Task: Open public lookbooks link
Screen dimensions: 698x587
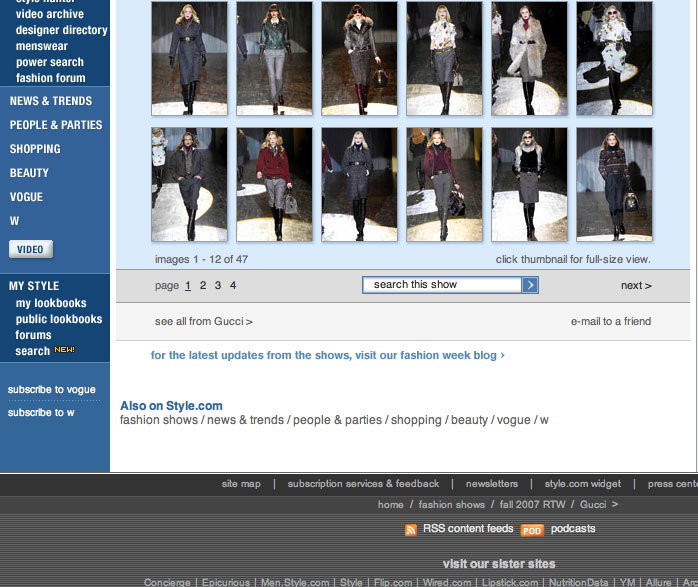Action: [x=59, y=319]
